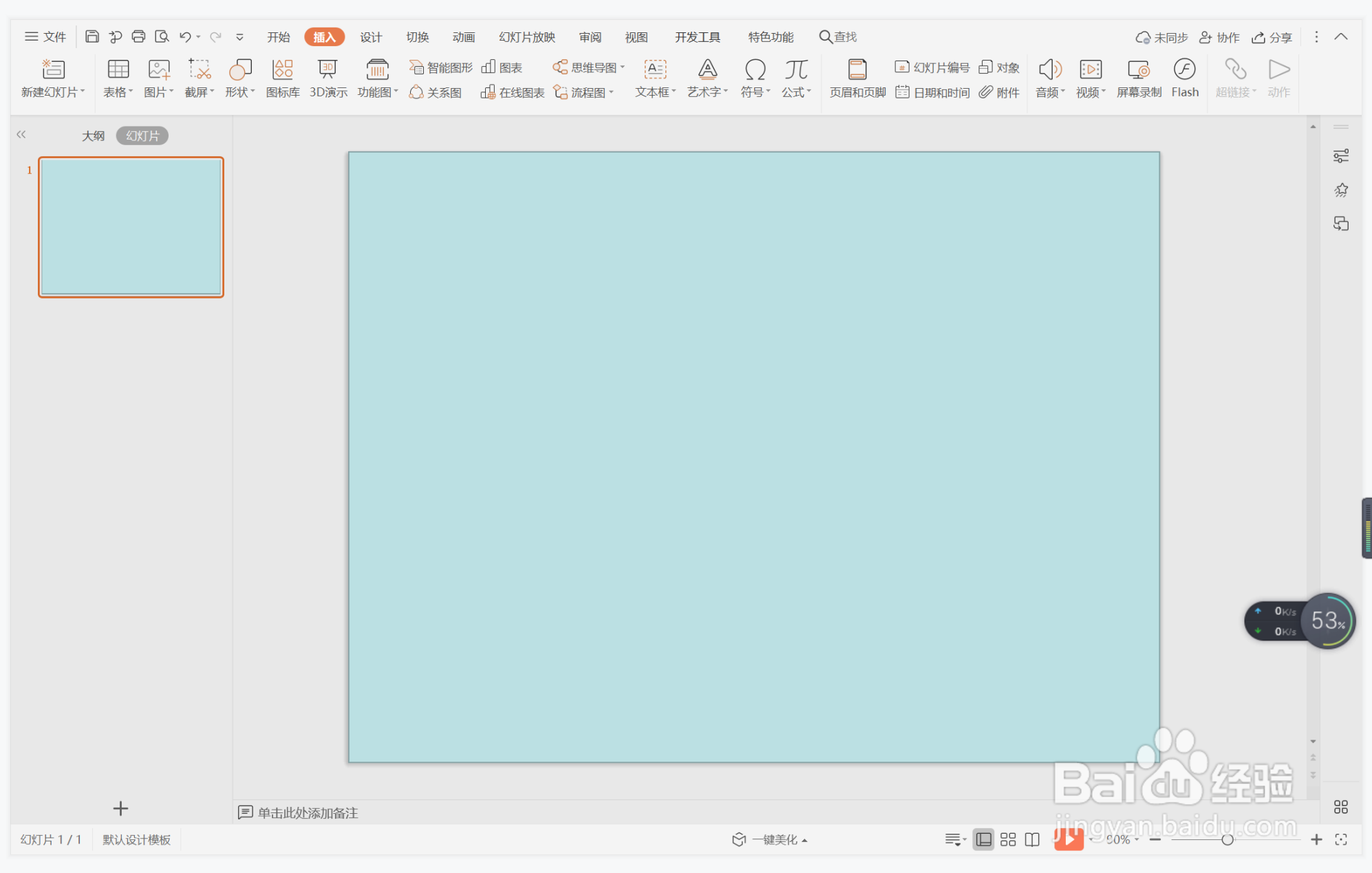Insert 页眉和页脚 header and footer
The width and height of the screenshot is (1372, 873).
pyautogui.click(x=857, y=78)
